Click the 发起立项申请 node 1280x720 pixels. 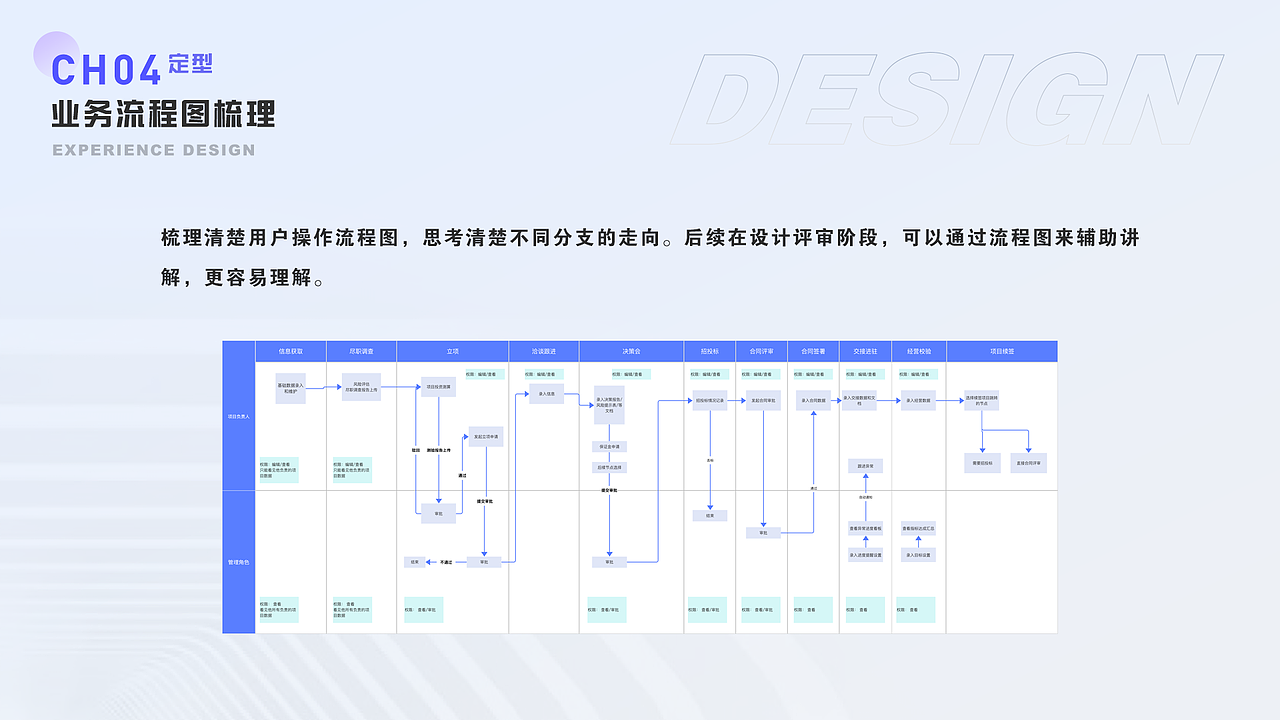(x=485, y=436)
